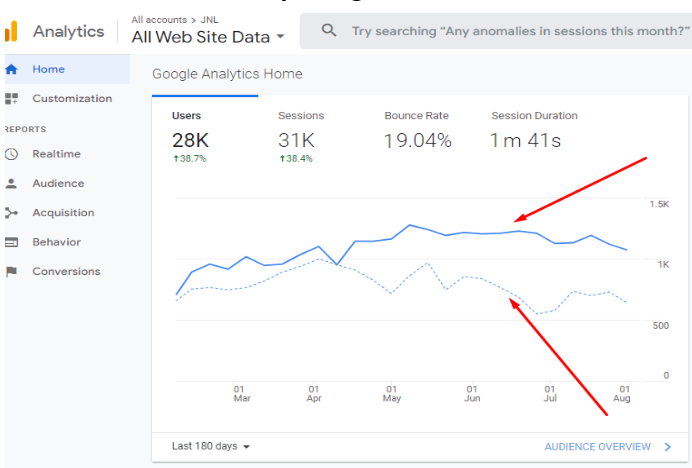Click the Google Analytics Home heading
Screen dimensions: 692x468
pyautogui.click(x=227, y=74)
